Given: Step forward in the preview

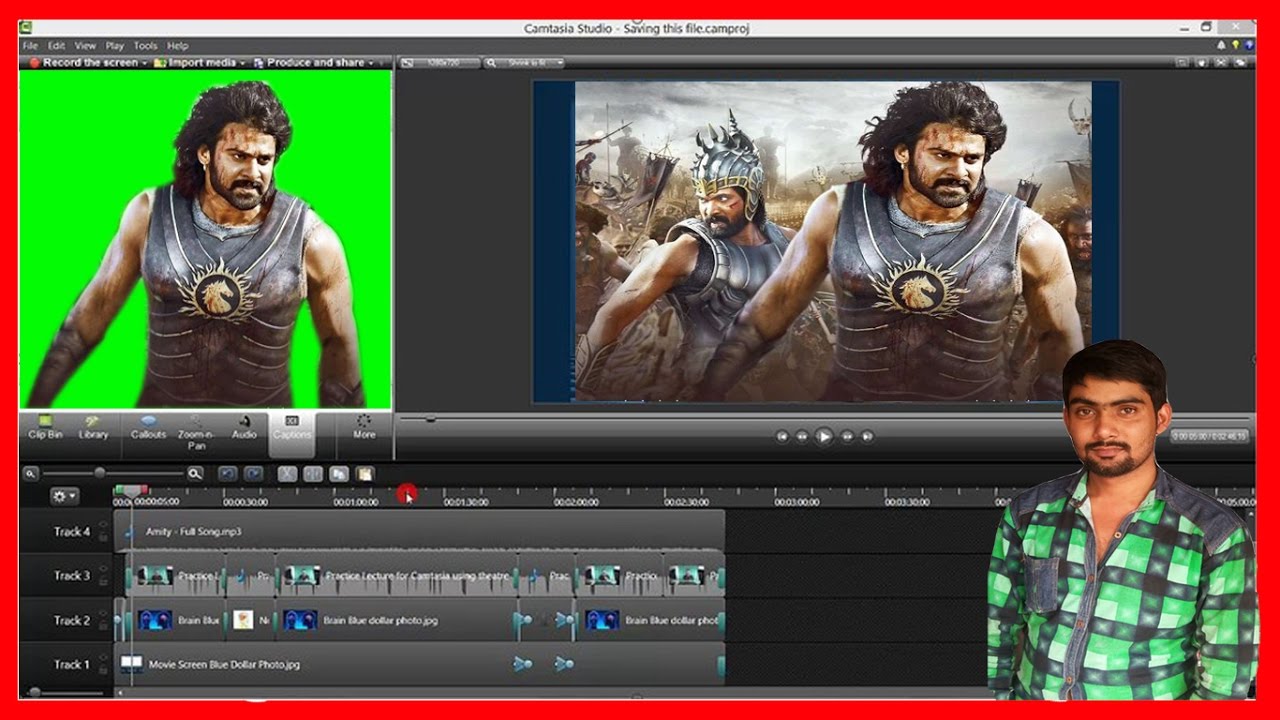Looking at the screenshot, I should [x=847, y=436].
